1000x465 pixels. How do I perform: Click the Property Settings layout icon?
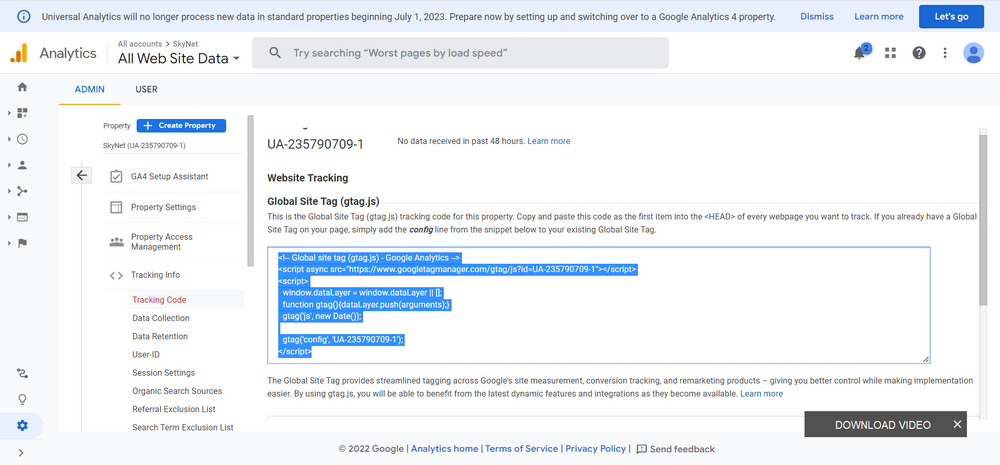(116, 207)
